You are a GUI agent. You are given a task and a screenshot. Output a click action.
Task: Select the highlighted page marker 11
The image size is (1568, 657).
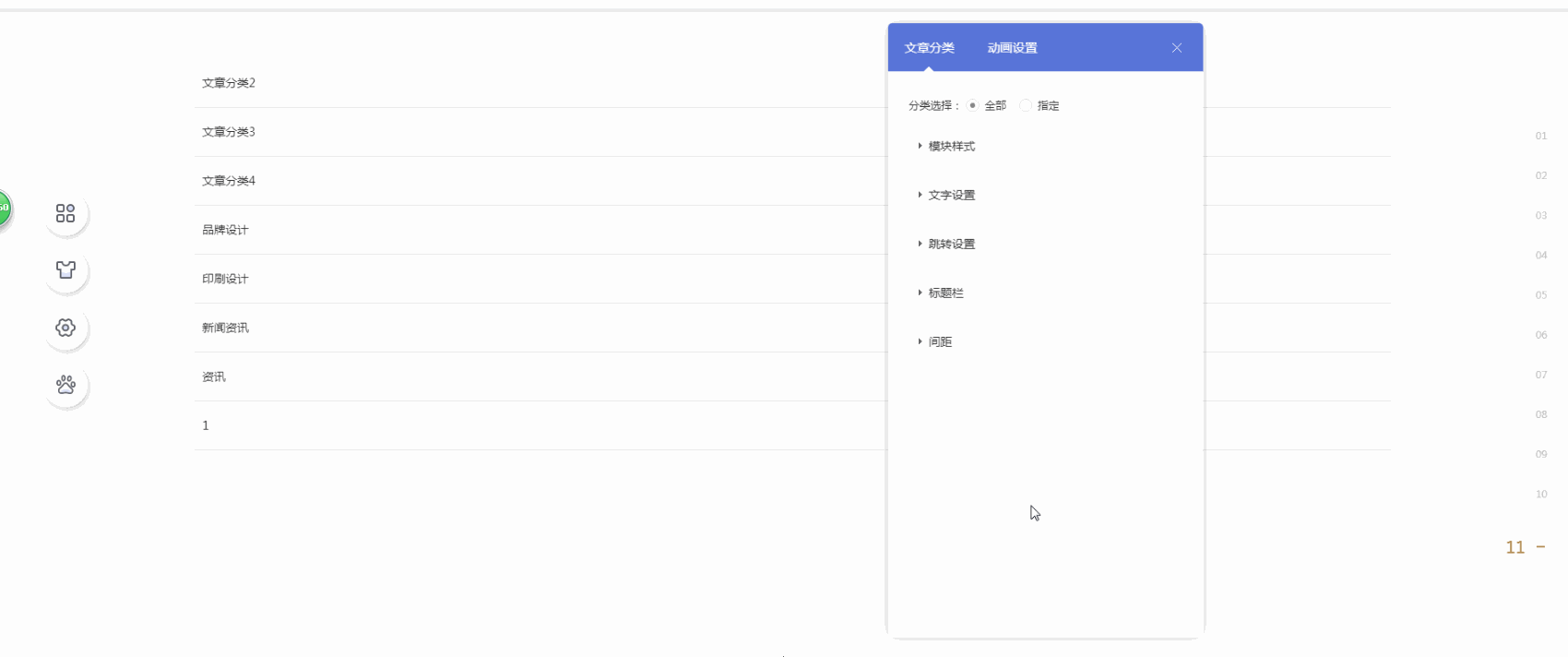click(x=1515, y=547)
